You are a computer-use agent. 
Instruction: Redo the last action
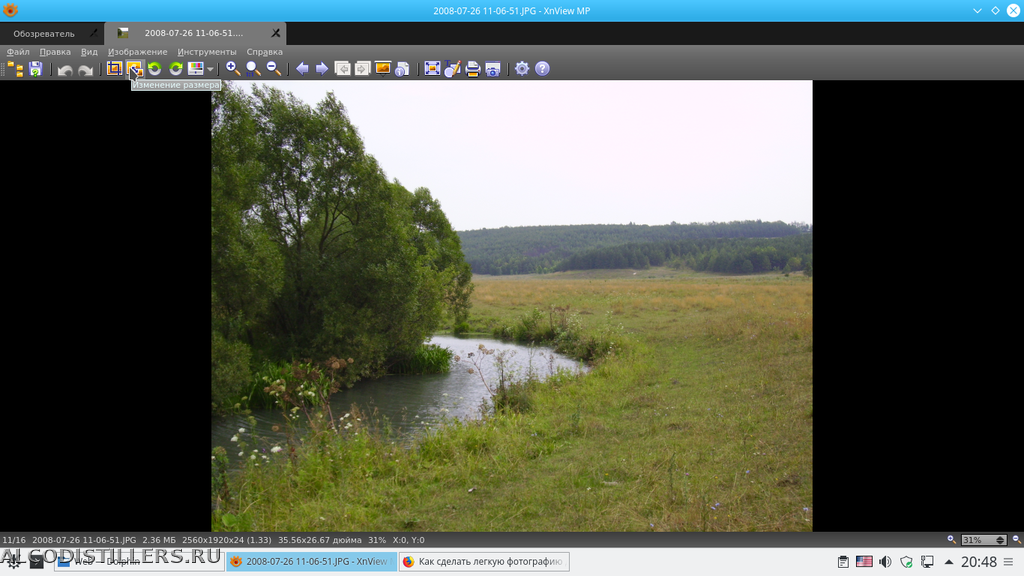point(85,69)
